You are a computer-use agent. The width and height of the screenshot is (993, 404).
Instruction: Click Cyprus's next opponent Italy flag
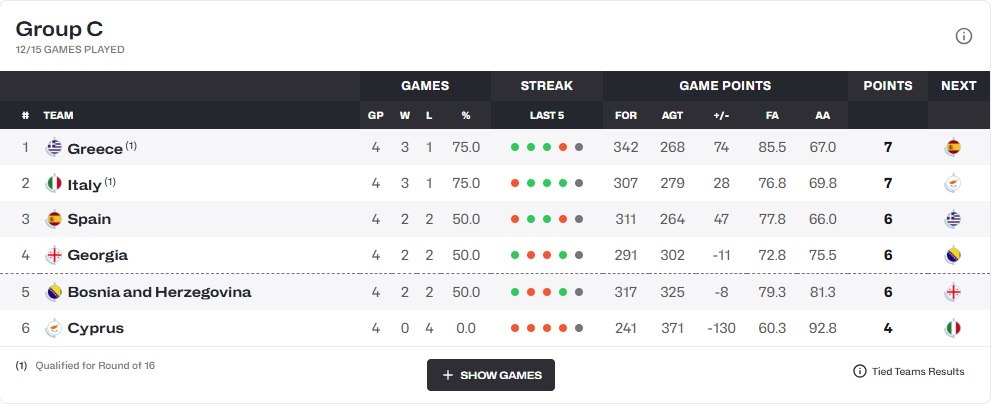953,328
